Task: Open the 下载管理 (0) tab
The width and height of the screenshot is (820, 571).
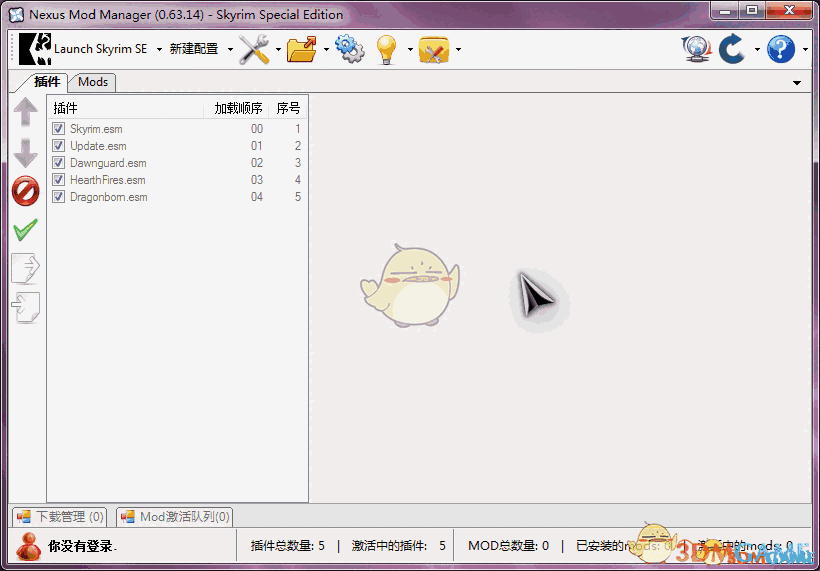Action: pyautogui.click(x=60, y=517)
